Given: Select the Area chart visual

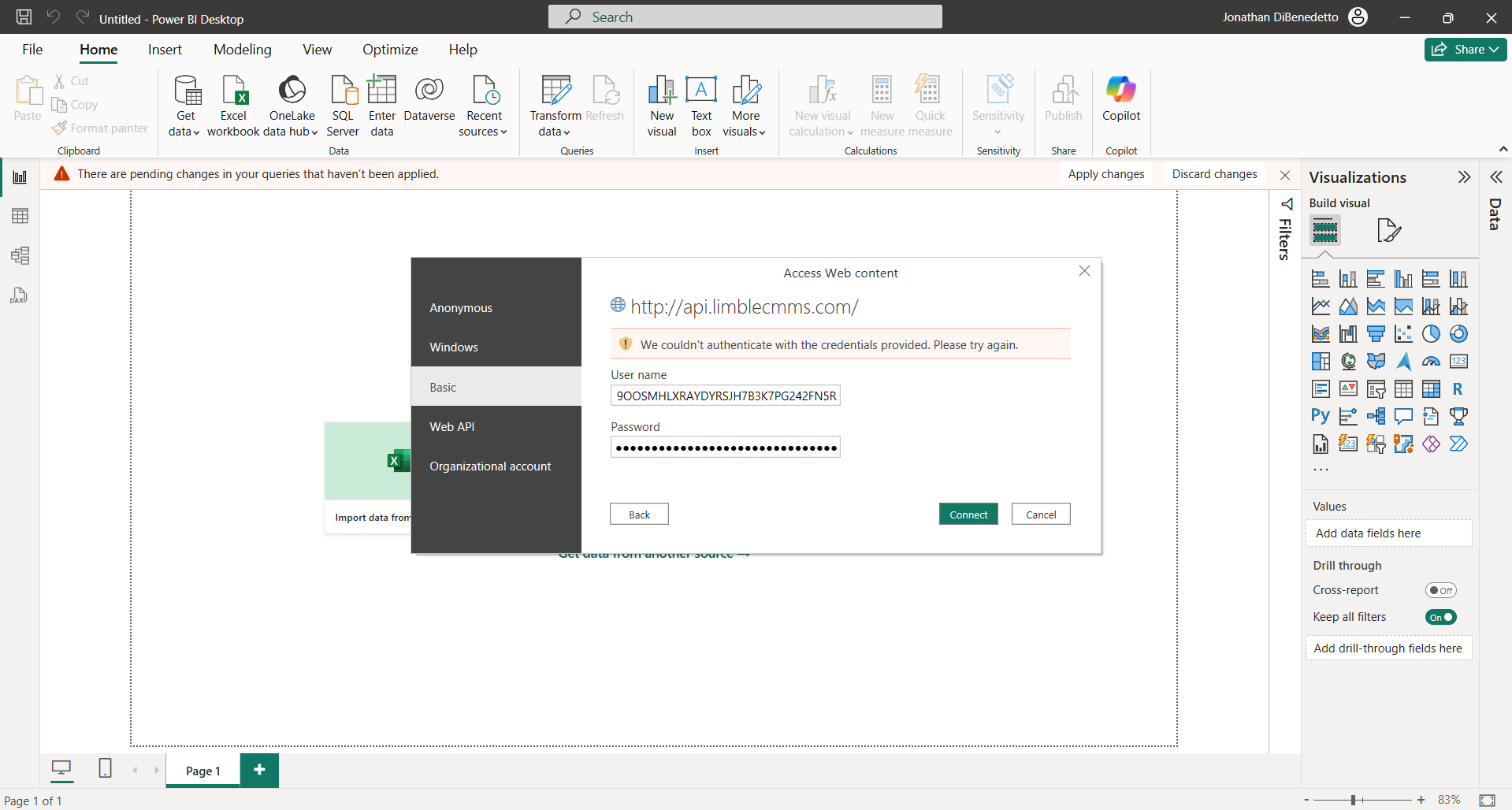Looking at the screenshot, I should 1348,307.
